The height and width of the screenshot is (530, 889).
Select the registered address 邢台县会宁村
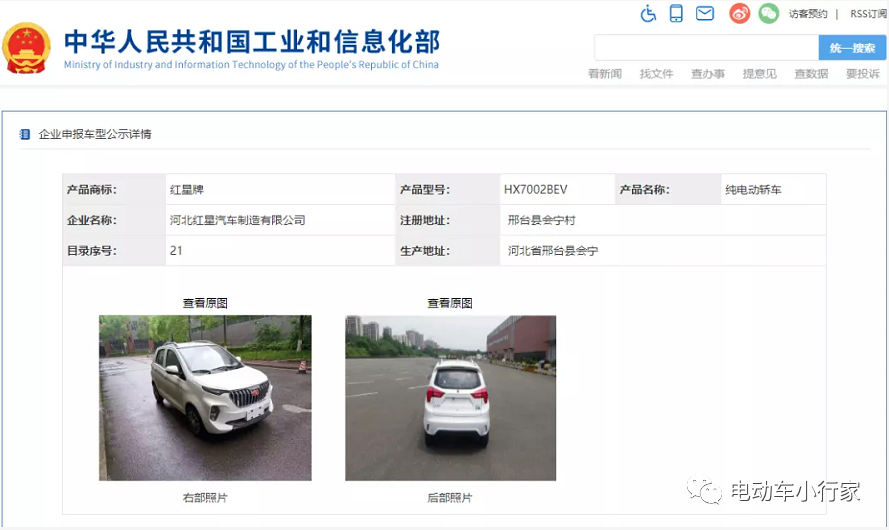(541, 221)
